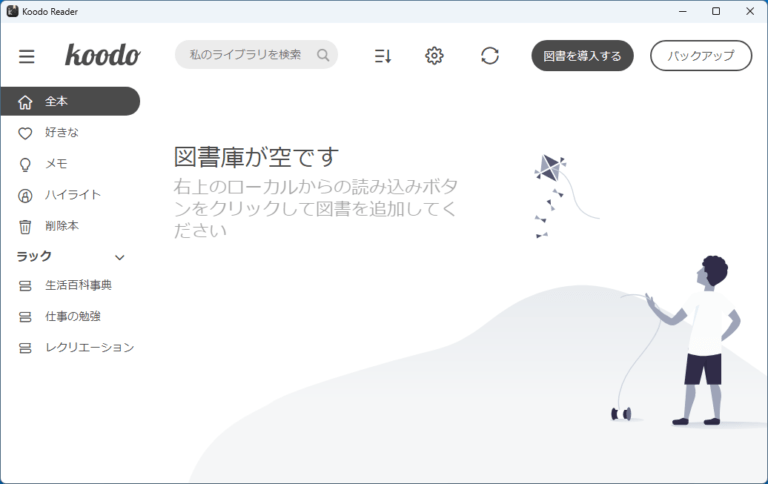Click shelf icon beside レクリエーション
The width and height of the screenshot is (768, 484).
point(25,348)
